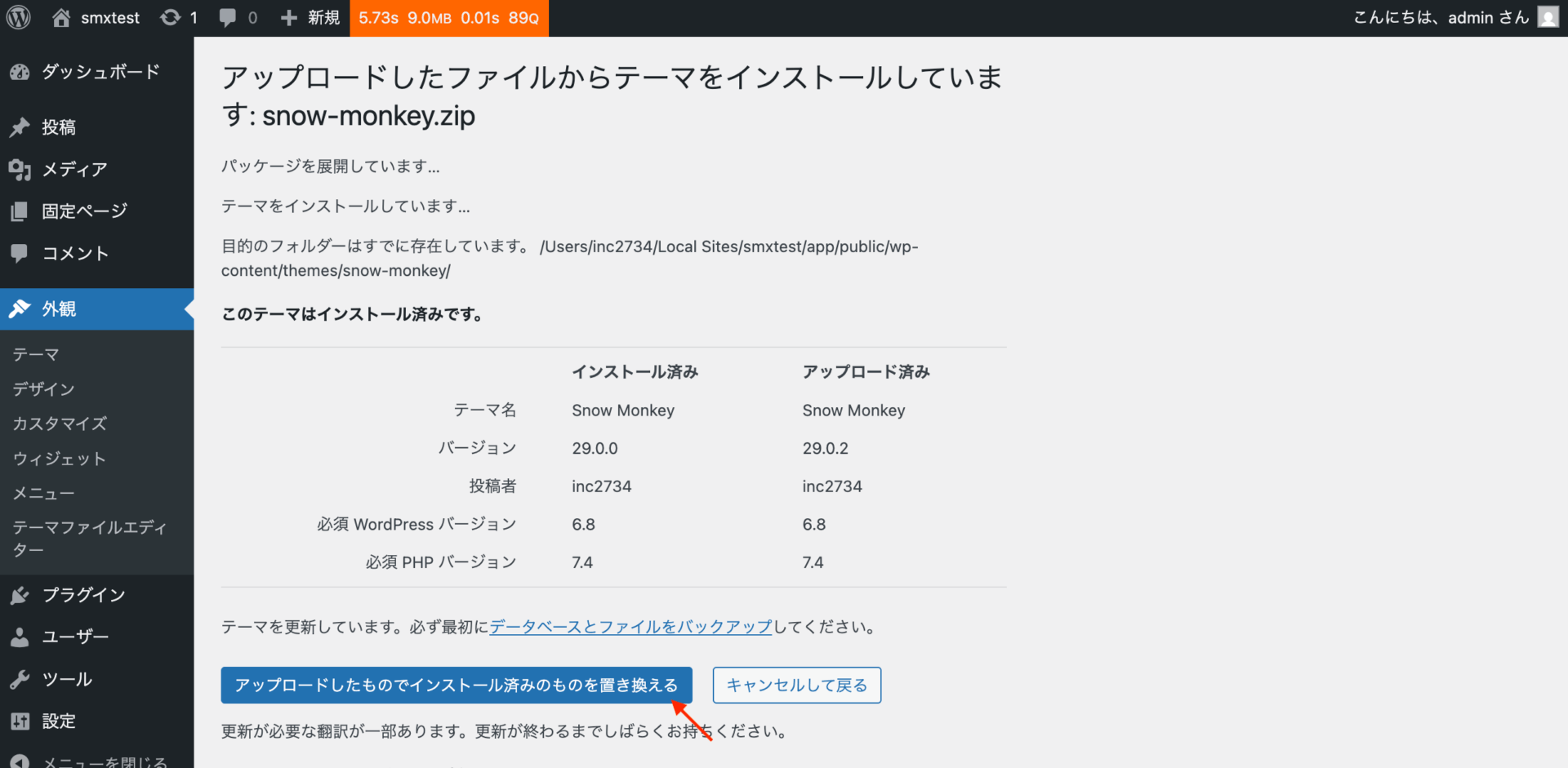This screenshot has width=1568, height=768.
Task: Click the comment count 0 in admin bar
Action: [x=252, y=18]
